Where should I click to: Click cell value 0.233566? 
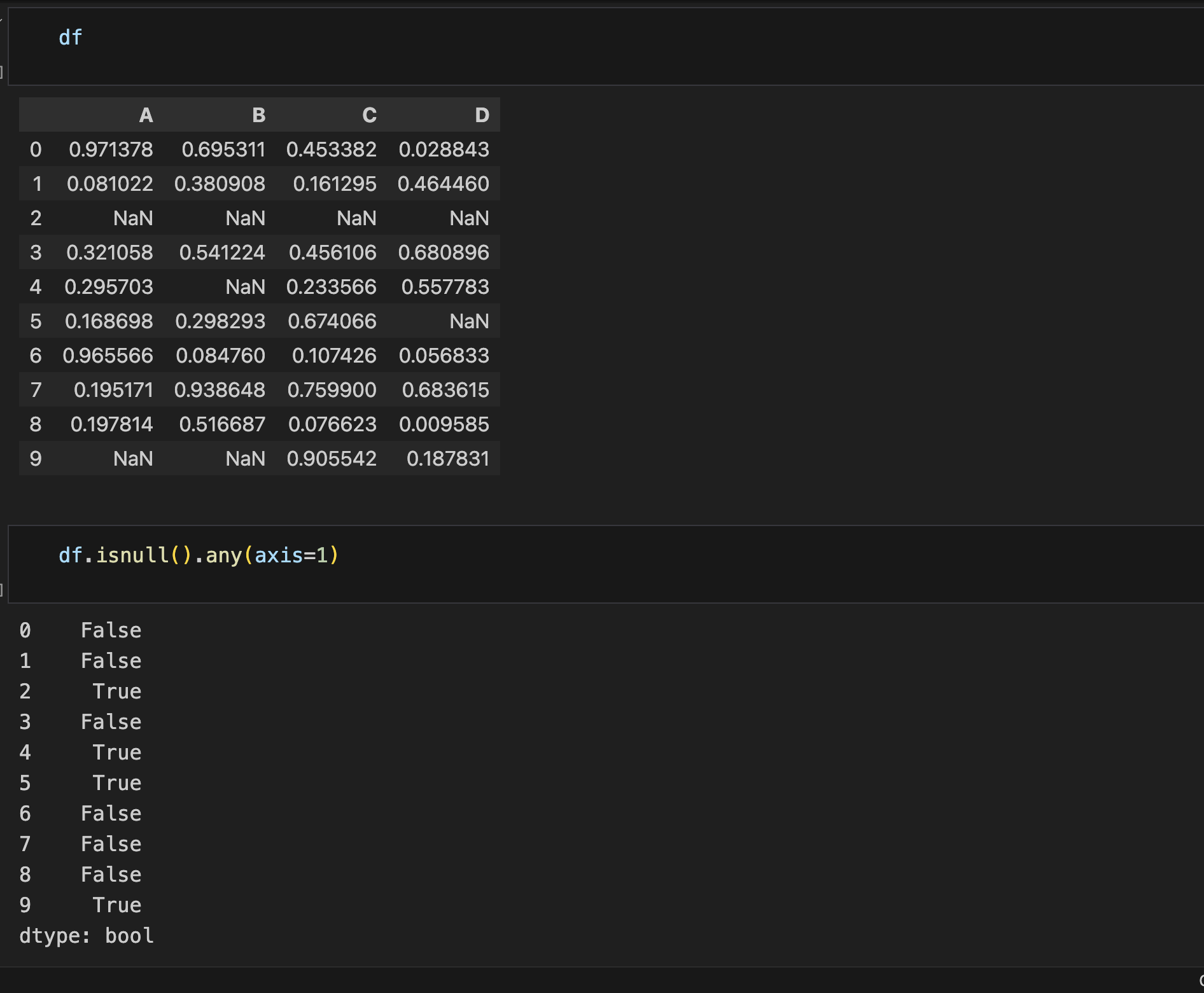point(332,287)
